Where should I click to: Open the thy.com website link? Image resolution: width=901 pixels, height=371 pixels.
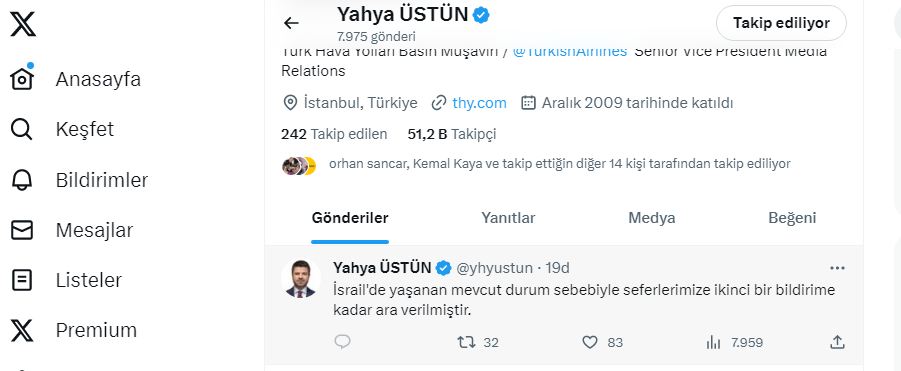[479, 103]
